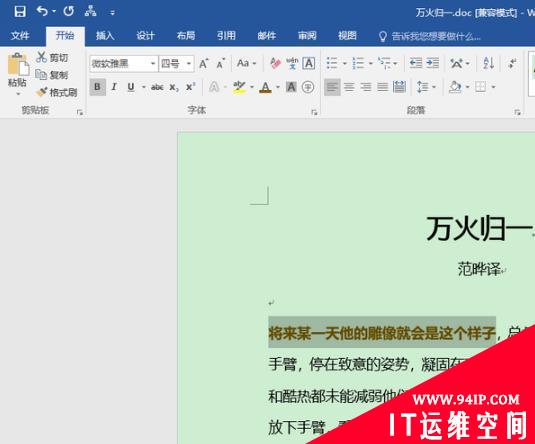The width and height of the screenshot is (535, 444).
Task: Open the borders grid icon
Action: [x=481, y=87]
